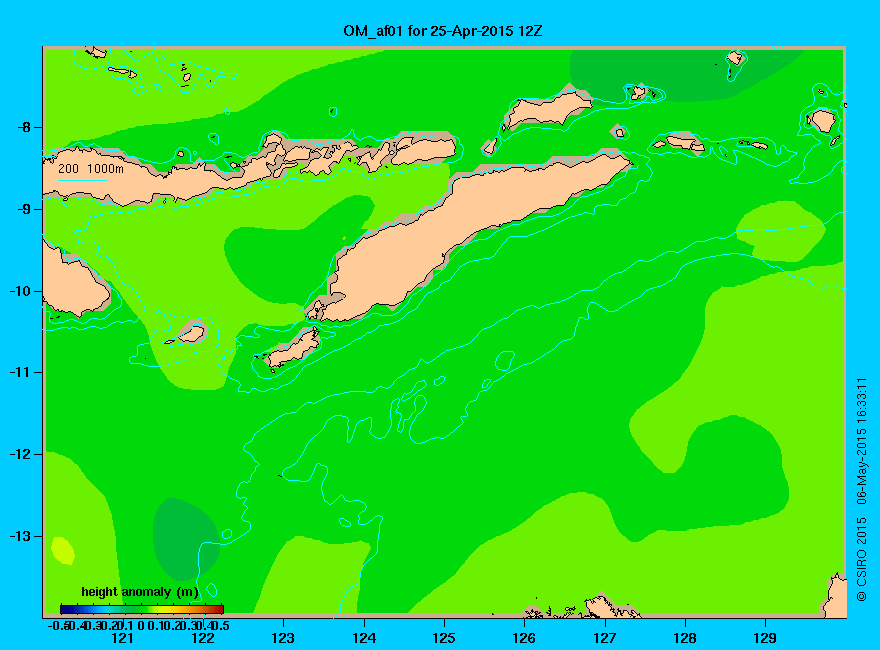
Task: Click longitude label 123
Action: tap(283, 638)
